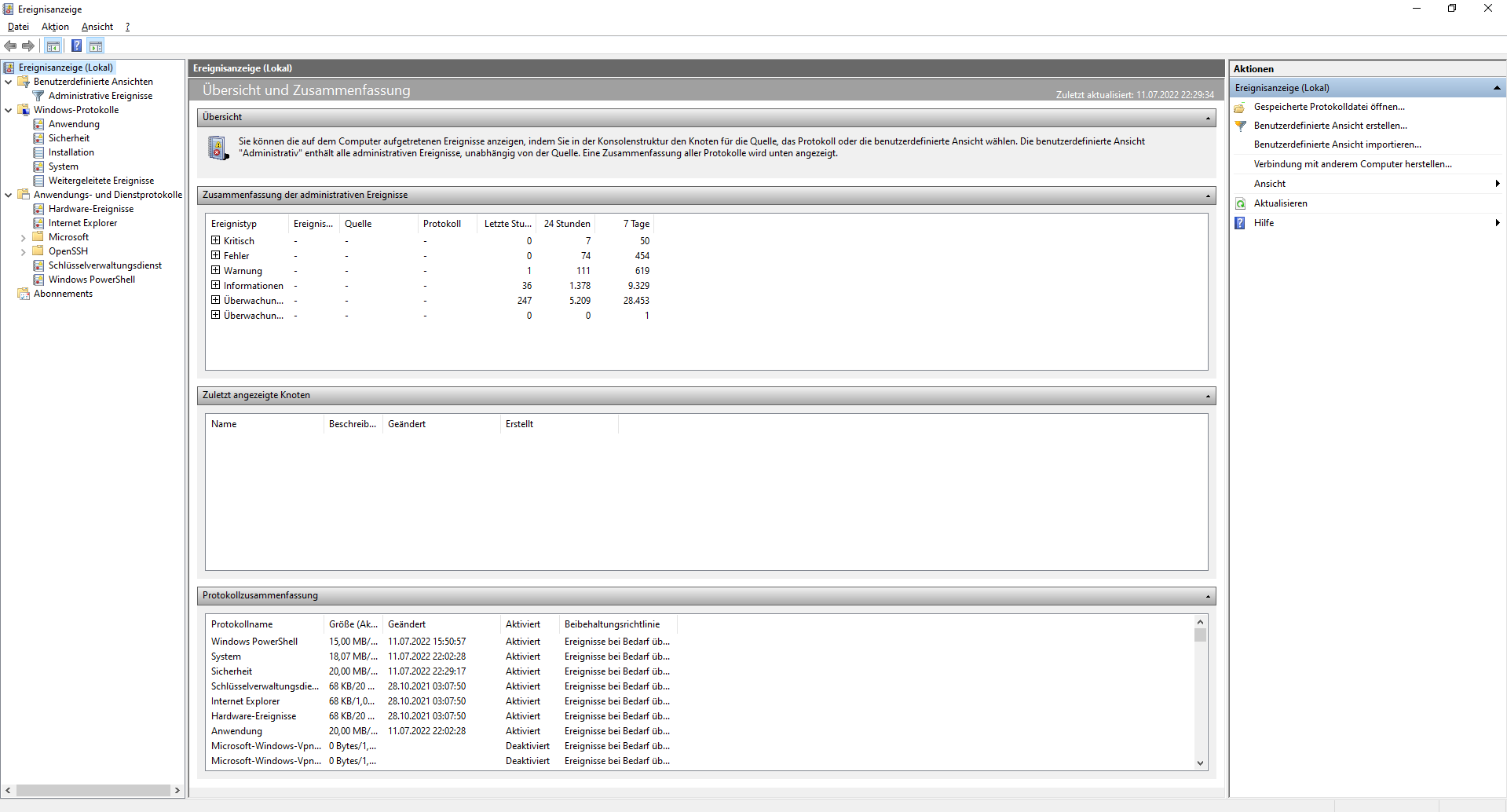Sort by Protokollname column header

point(265,624)
